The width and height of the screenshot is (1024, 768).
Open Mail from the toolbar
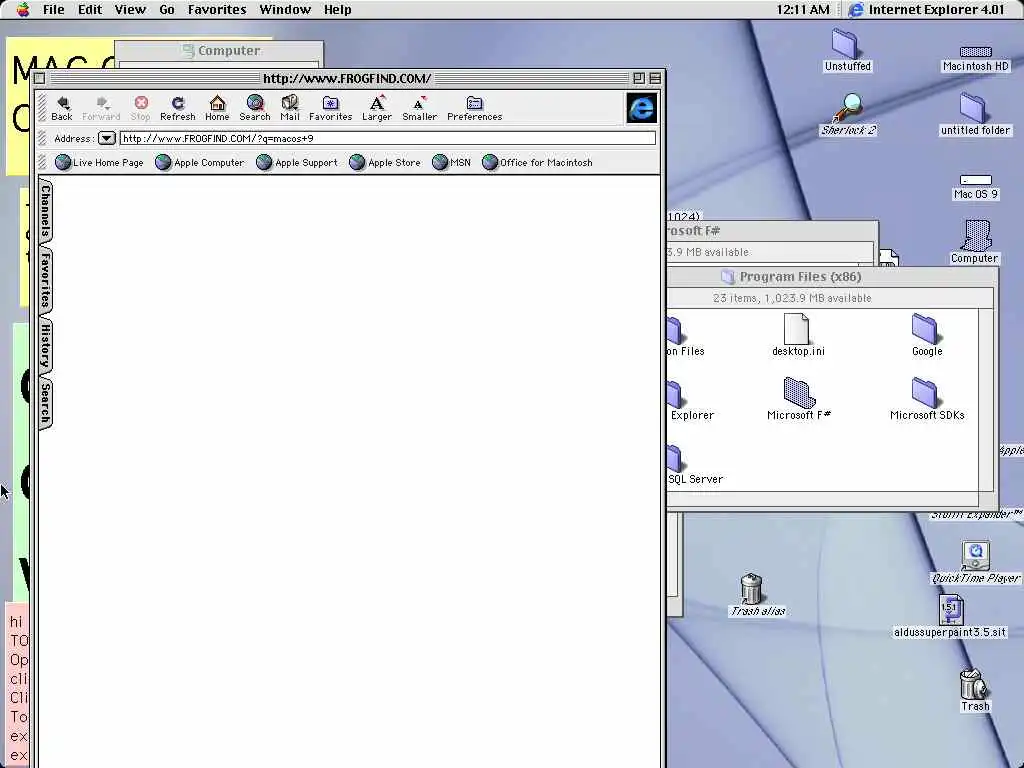tap(290, 108)
